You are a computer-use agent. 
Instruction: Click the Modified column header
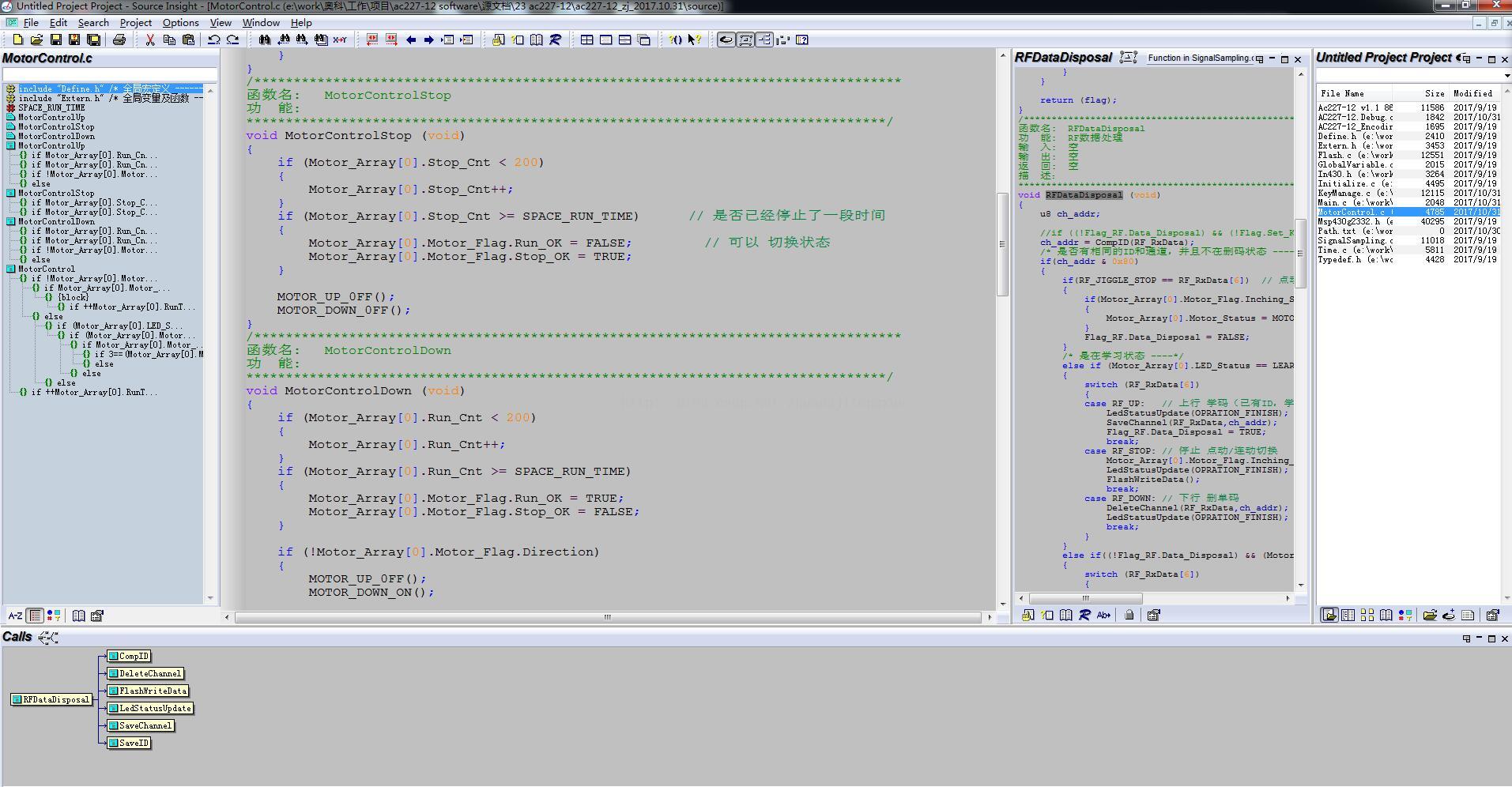pos(1473,93)
